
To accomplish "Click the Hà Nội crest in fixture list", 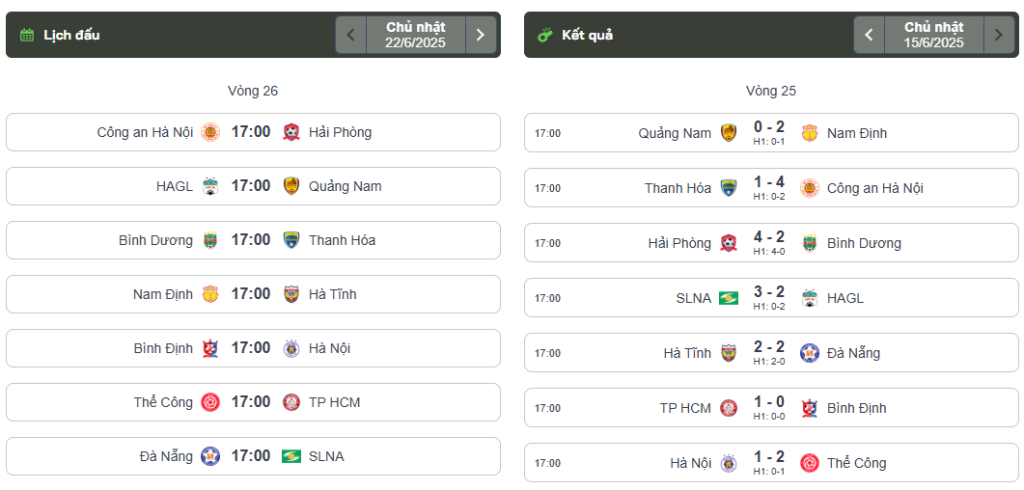I will click(x=291, y=348).
